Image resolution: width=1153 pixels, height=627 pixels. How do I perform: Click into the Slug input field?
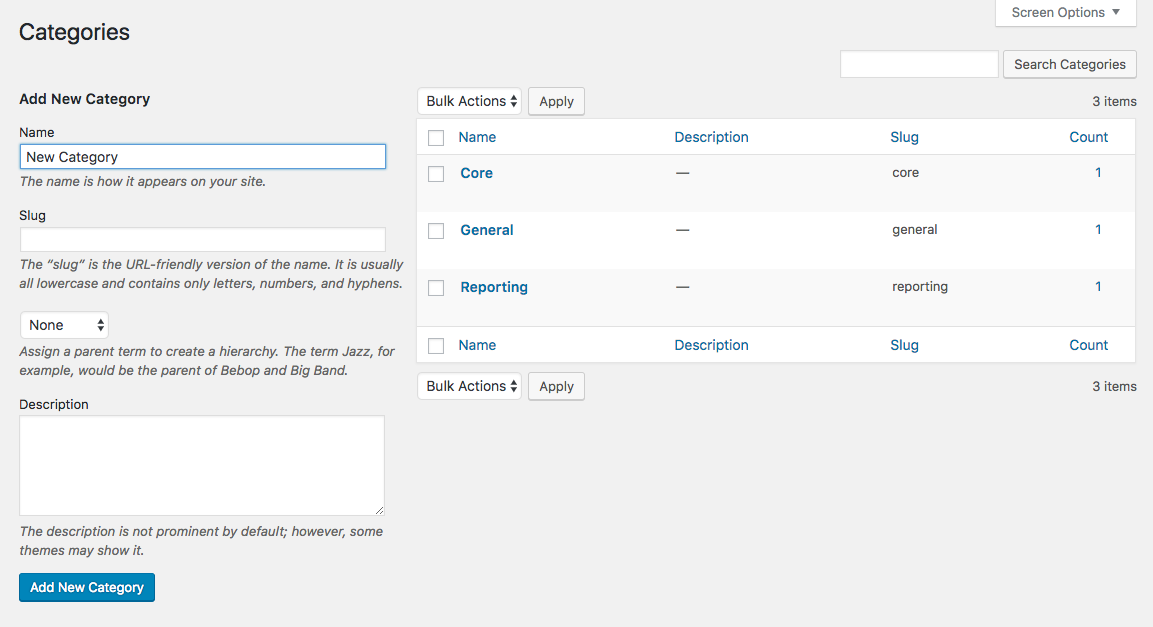pos(202,240)
